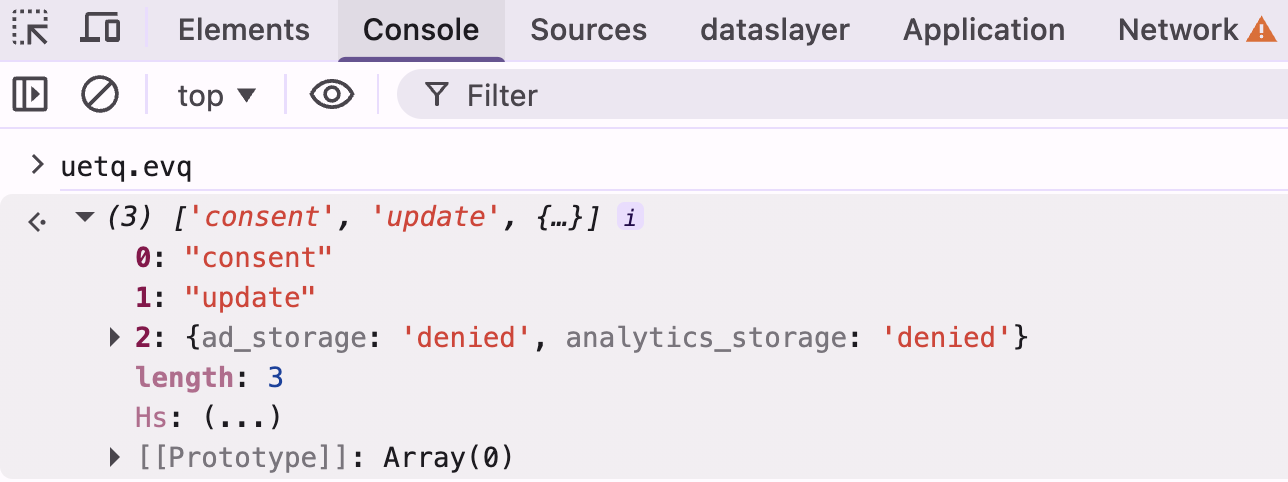Click the Network tab warning triangle icon
1288x482 pixels.
tap(1261, 30)
